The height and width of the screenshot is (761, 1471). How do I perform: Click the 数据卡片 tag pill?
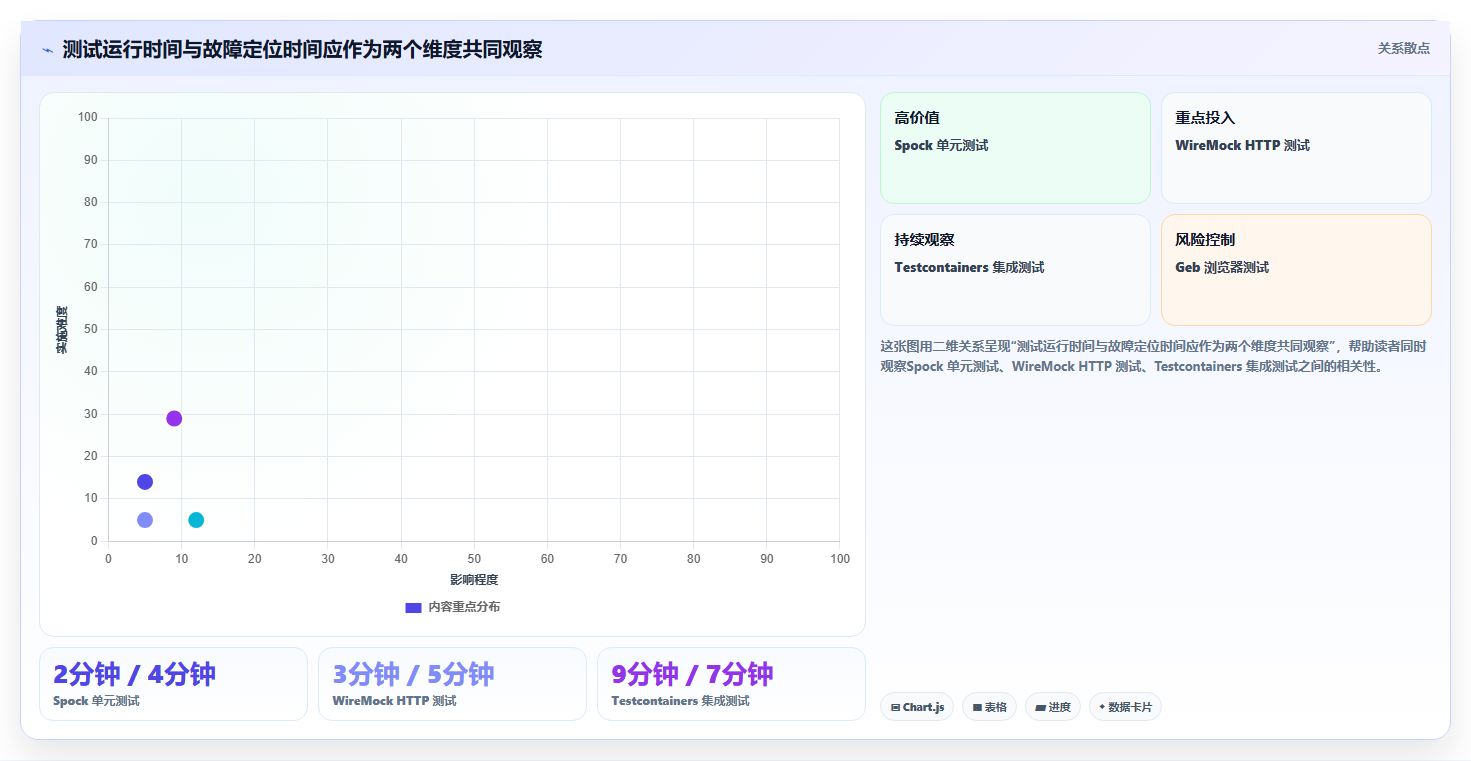tap(1125, 707)
